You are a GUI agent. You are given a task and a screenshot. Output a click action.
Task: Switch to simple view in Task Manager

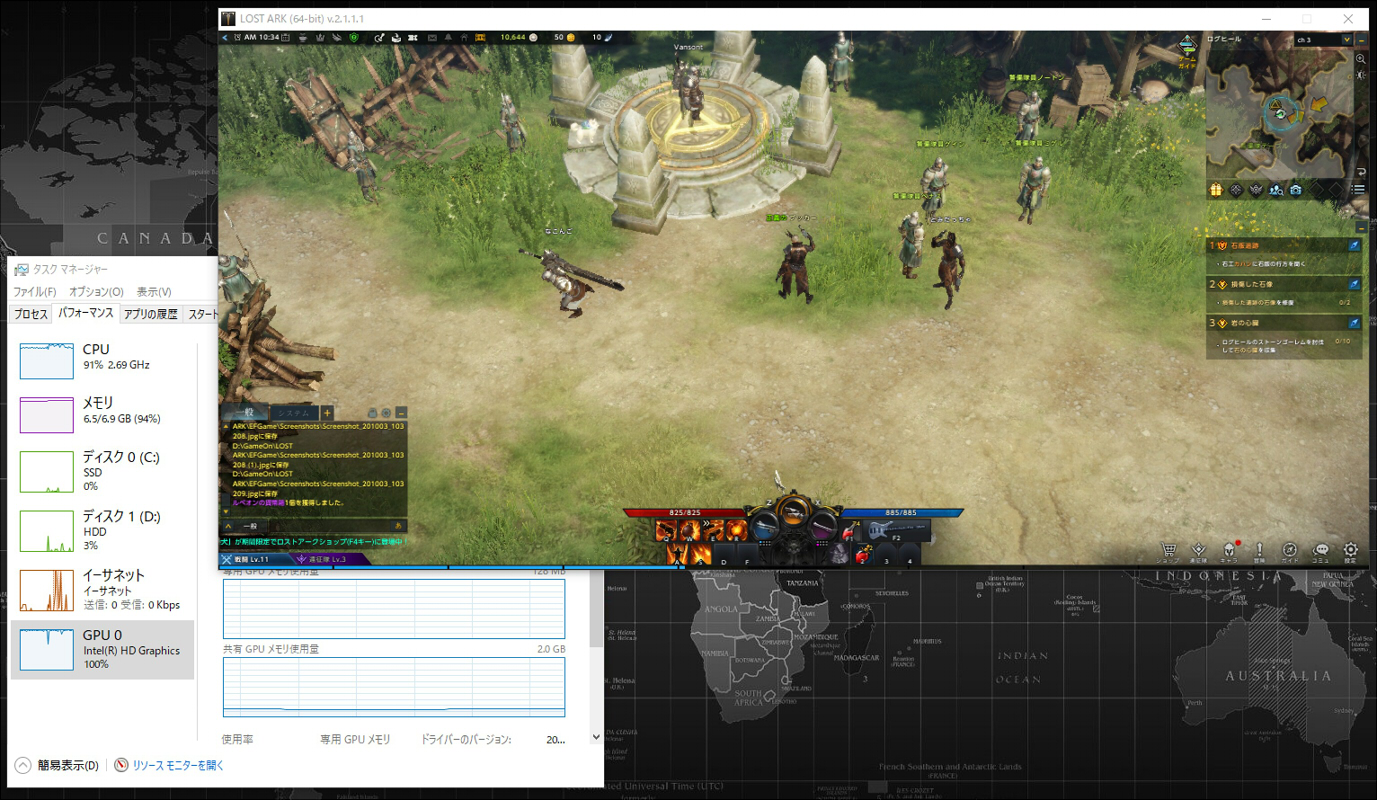click(x=57, y=766)
